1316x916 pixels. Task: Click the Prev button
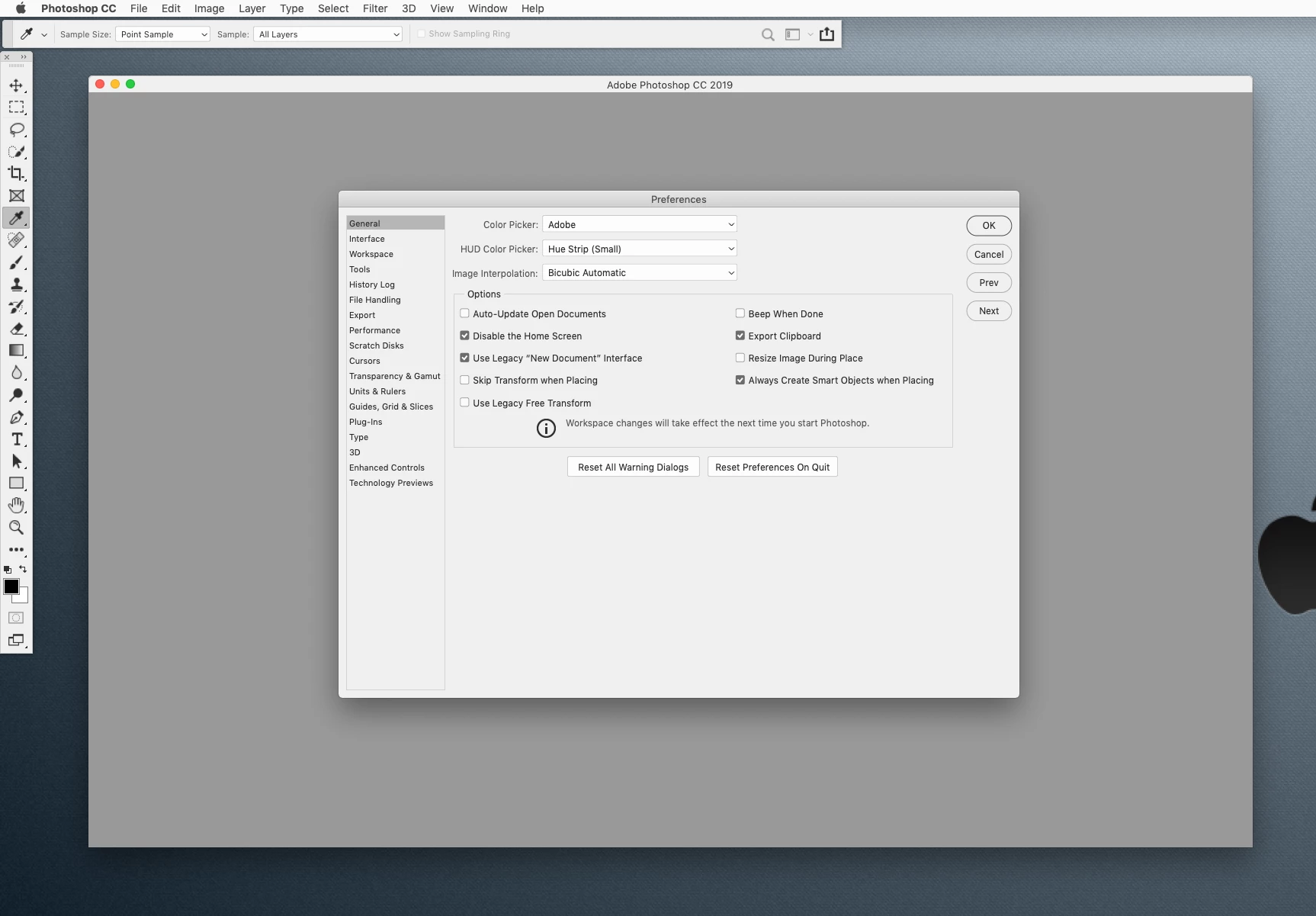989,283
